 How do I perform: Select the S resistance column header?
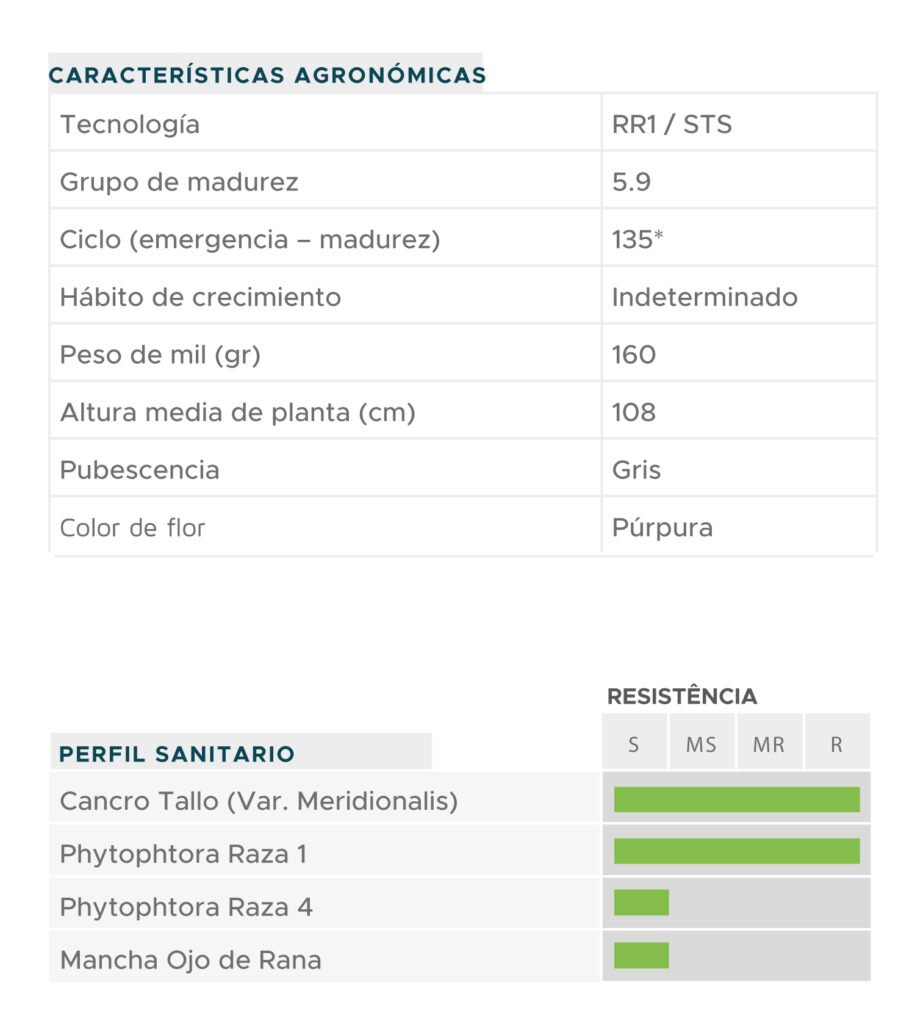point(634,745)
